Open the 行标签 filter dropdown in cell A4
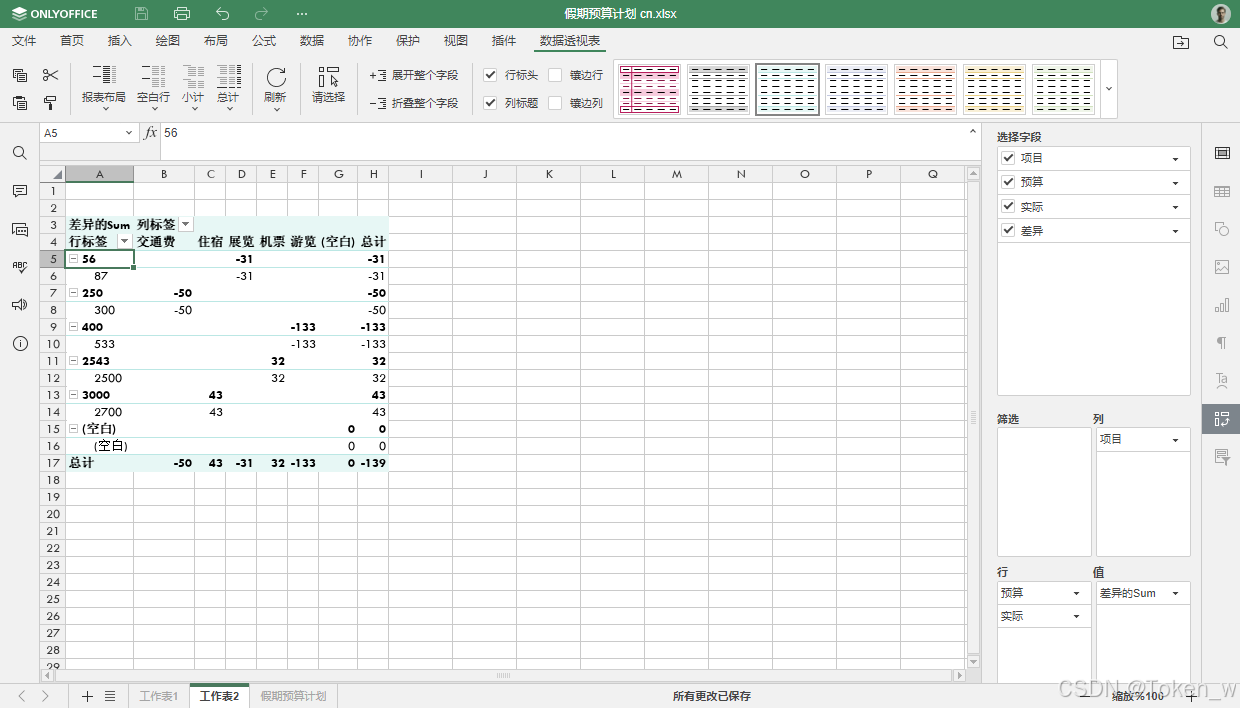 (x=125, y=242)
